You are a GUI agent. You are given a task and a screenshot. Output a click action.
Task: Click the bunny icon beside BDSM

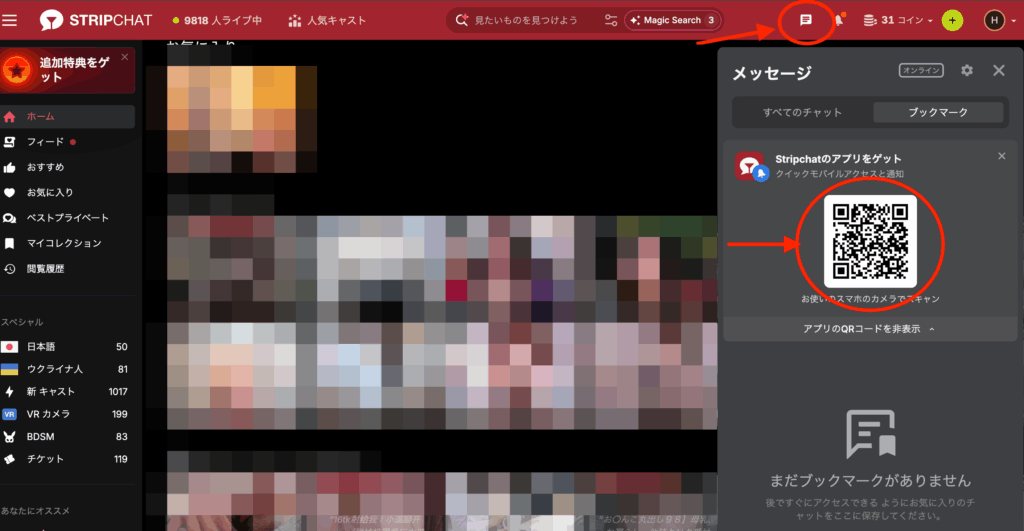click(x=9, y=437)
